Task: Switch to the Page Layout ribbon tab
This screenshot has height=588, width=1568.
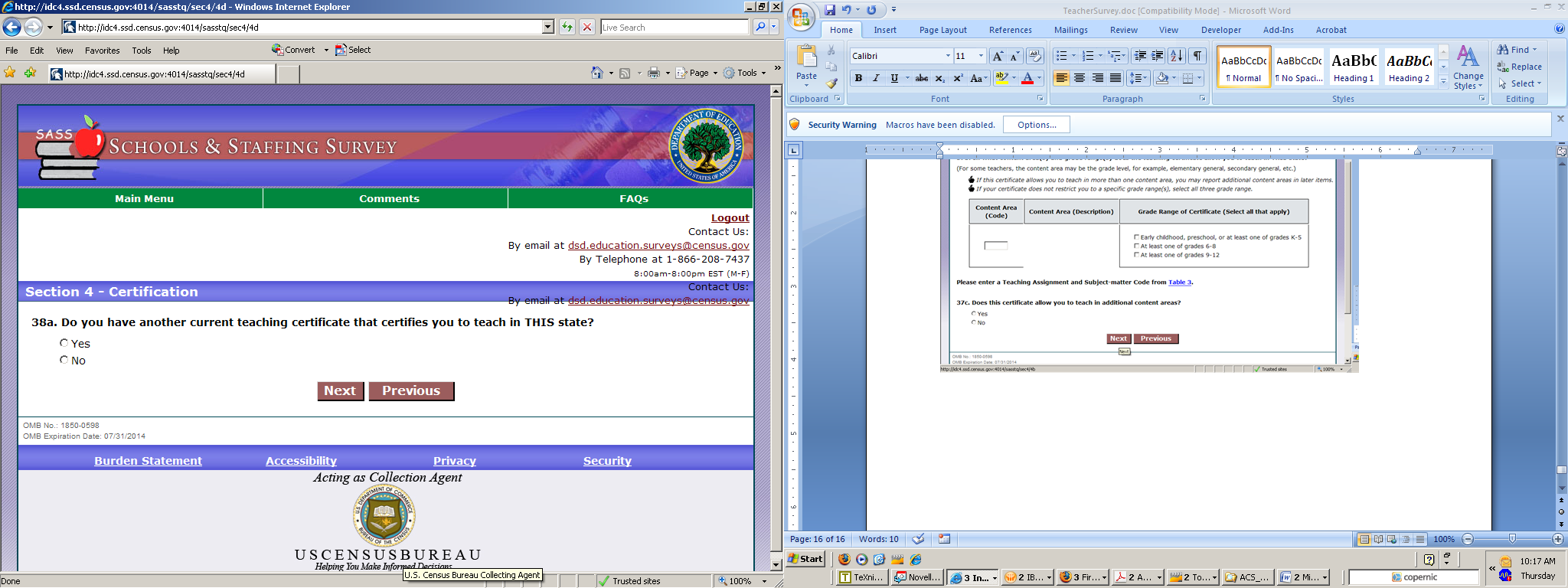Action: click(x=943, y=30)
